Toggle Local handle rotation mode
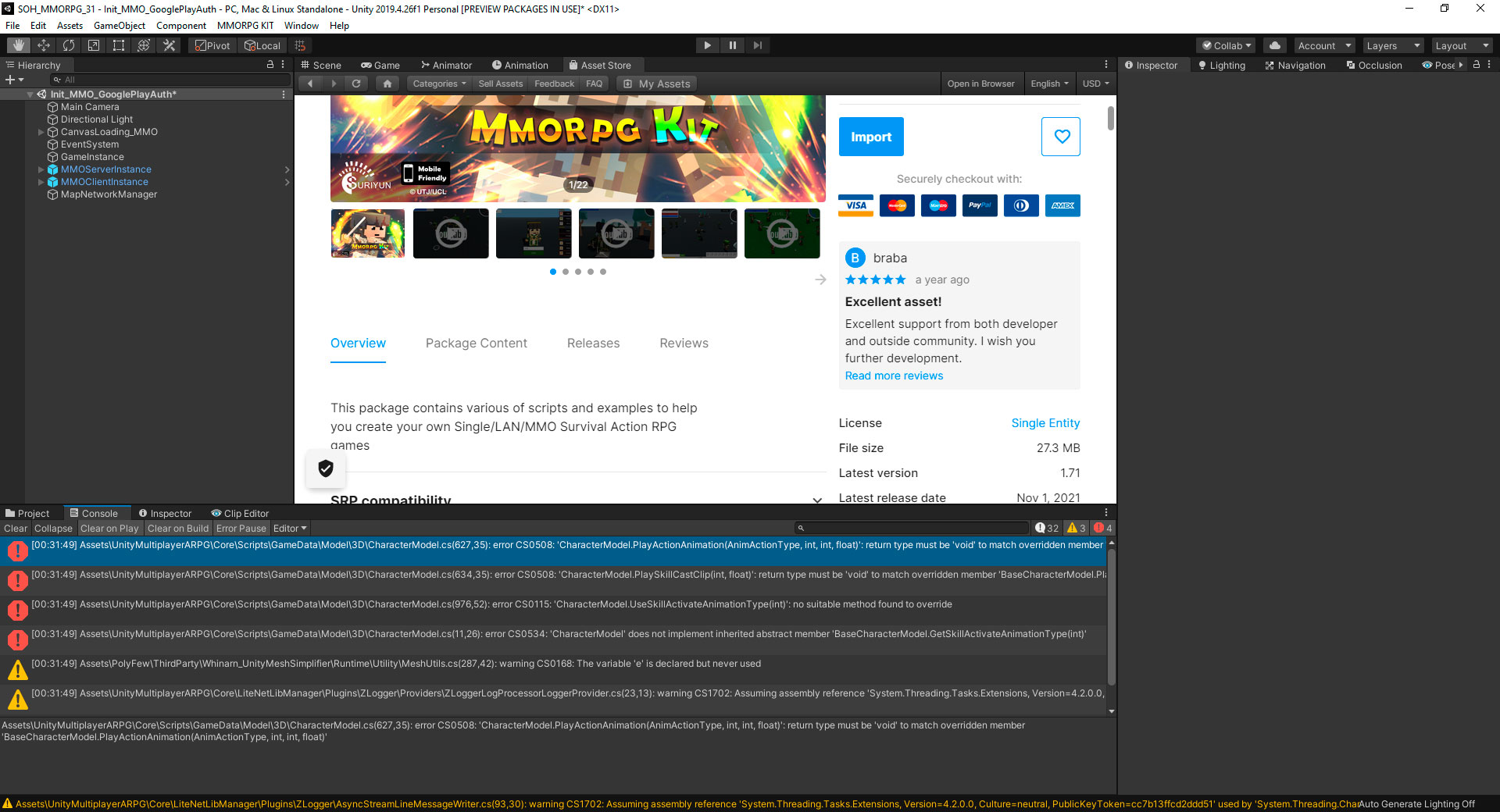 (x=262, y=45)
